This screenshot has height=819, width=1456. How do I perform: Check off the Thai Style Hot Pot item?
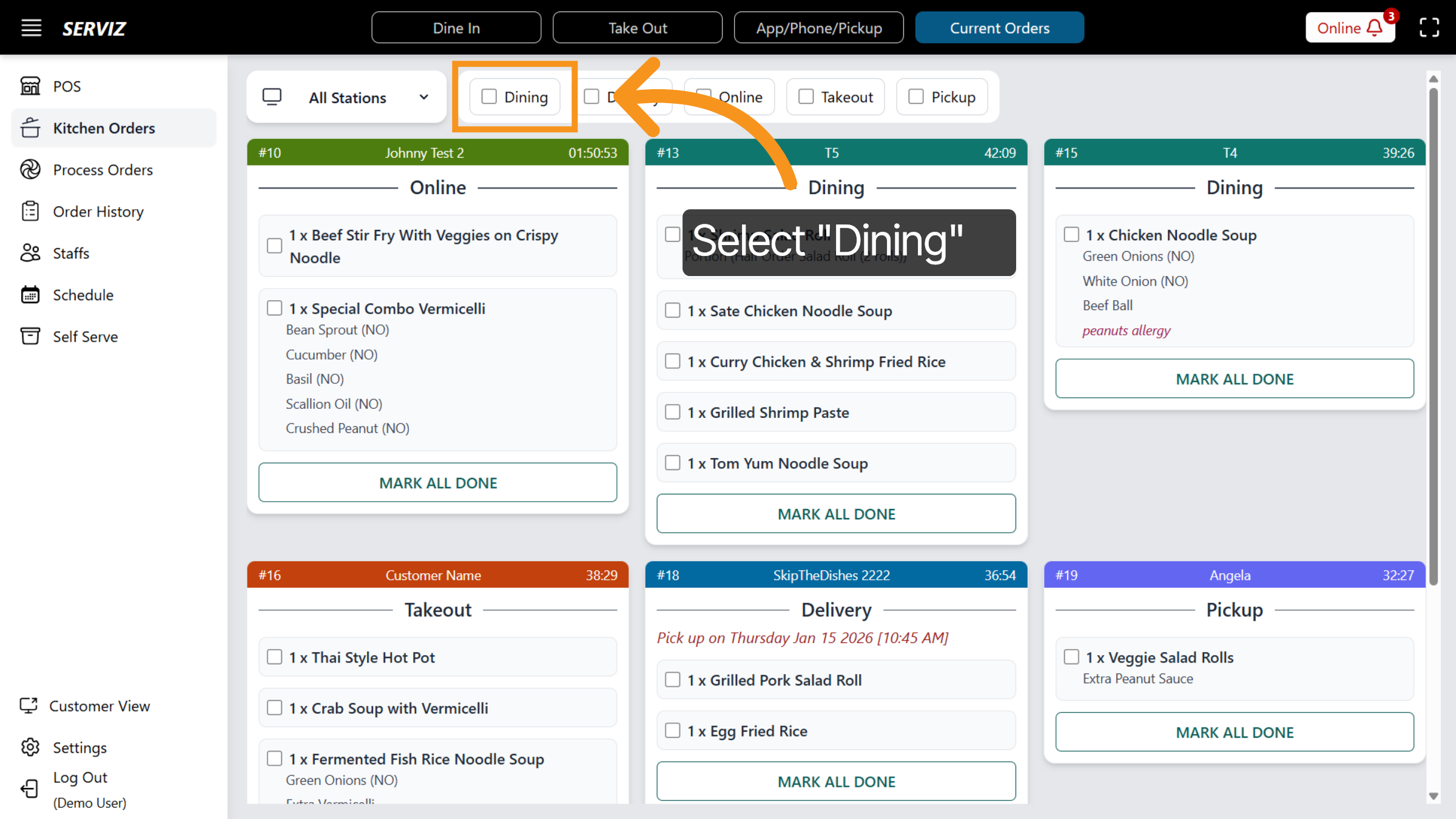[275, 656]
